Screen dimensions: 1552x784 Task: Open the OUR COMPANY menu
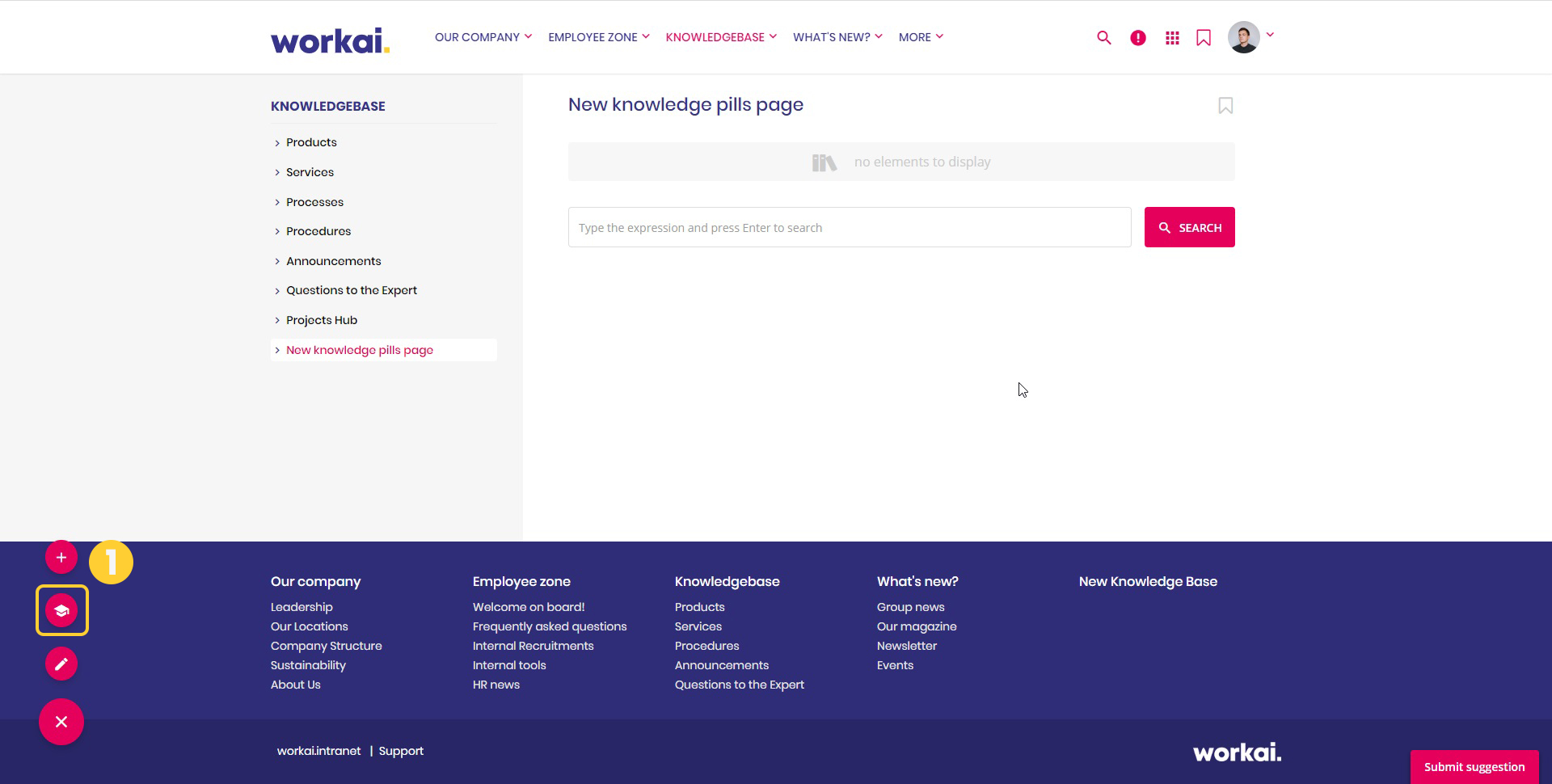point(483,37)
